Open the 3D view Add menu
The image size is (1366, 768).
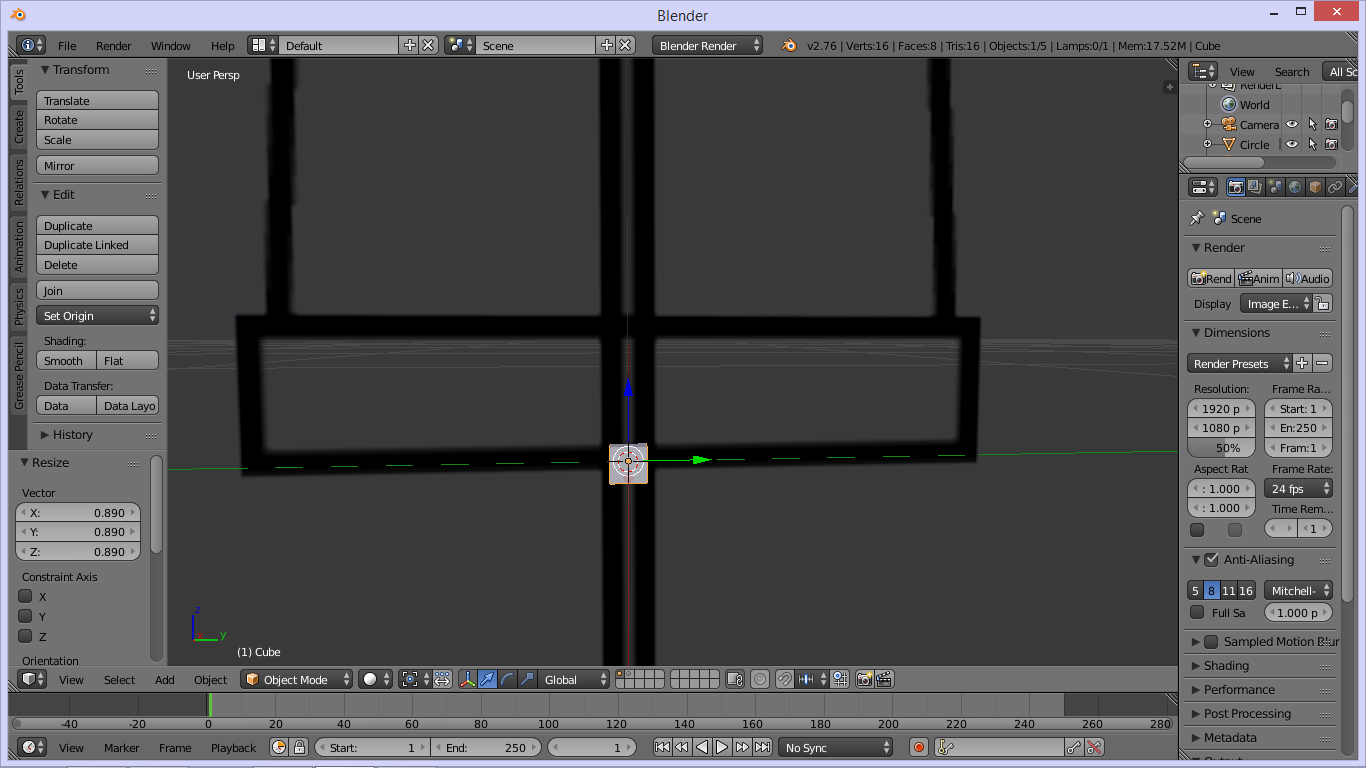coord(165,679)
